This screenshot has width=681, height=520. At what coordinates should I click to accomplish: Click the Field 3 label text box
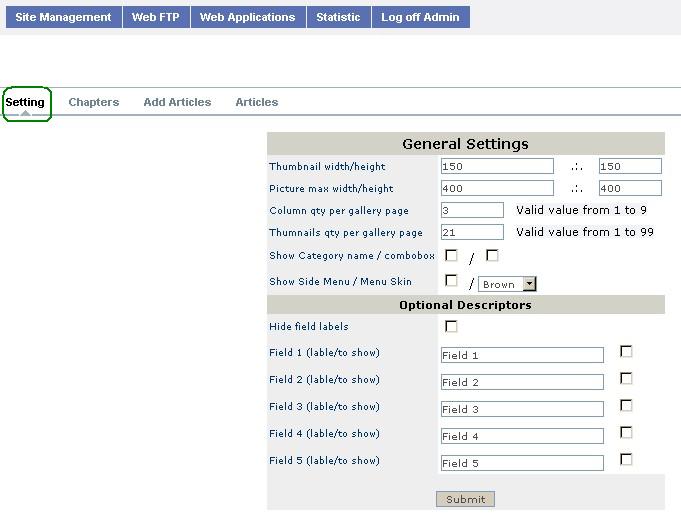click(522, 409)
